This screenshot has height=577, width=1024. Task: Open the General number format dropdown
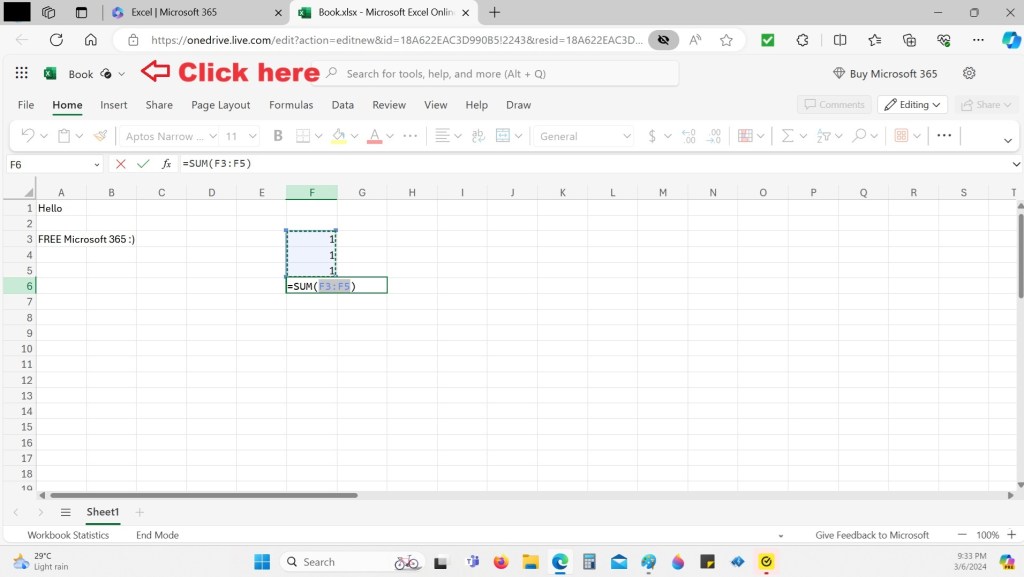pyautogui.click(x=585, y=136)
